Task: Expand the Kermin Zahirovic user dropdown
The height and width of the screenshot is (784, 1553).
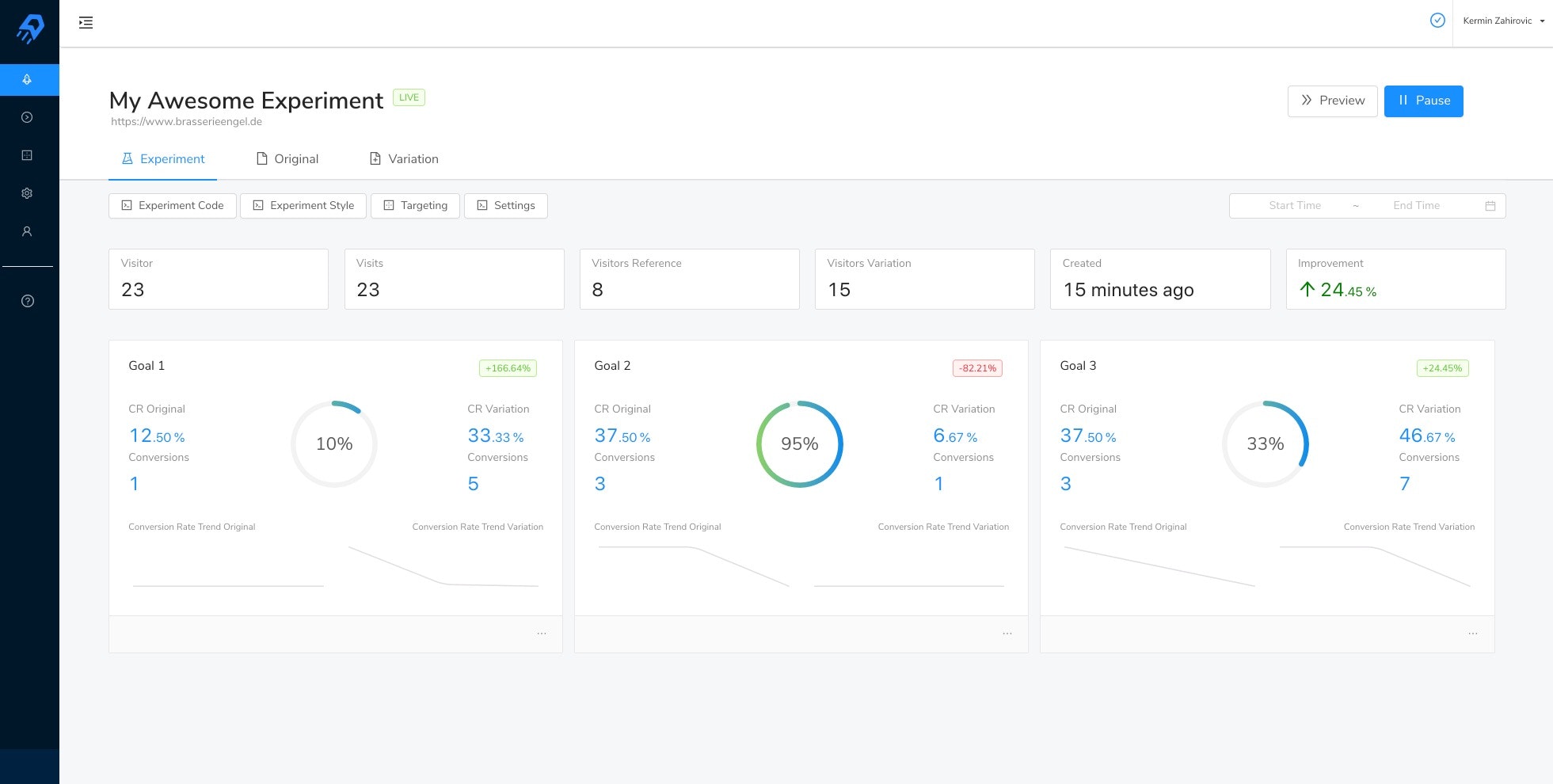Action: (x=1503, y=21)
